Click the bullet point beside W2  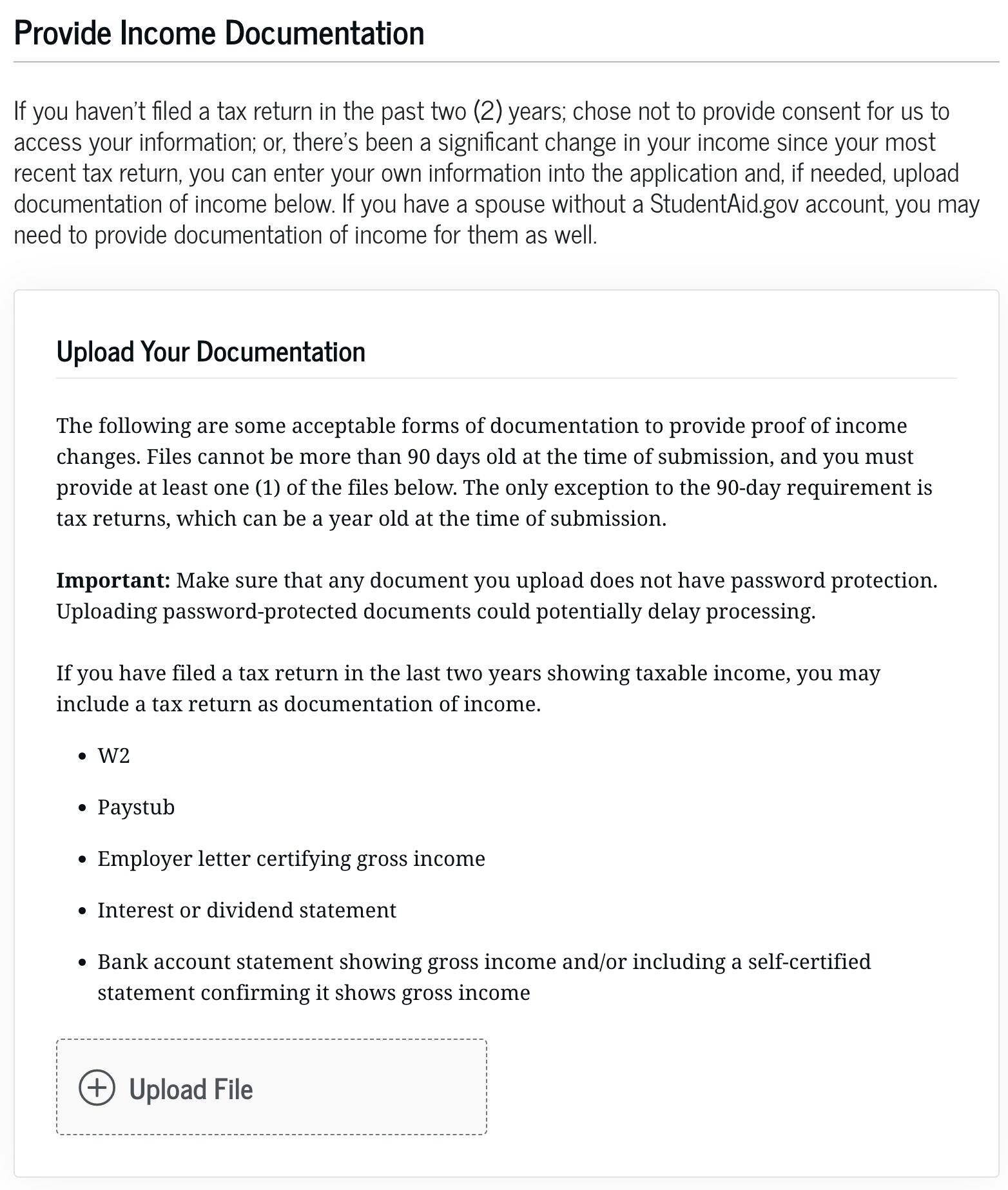click(x=82, y=756)
